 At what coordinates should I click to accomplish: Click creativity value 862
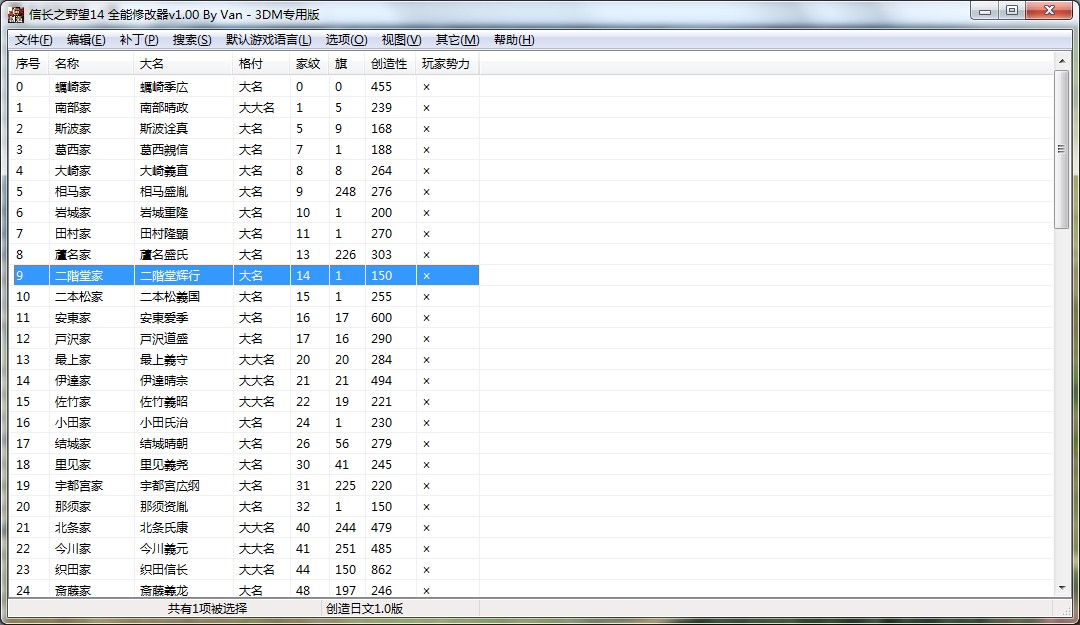[x=381, y=570]
